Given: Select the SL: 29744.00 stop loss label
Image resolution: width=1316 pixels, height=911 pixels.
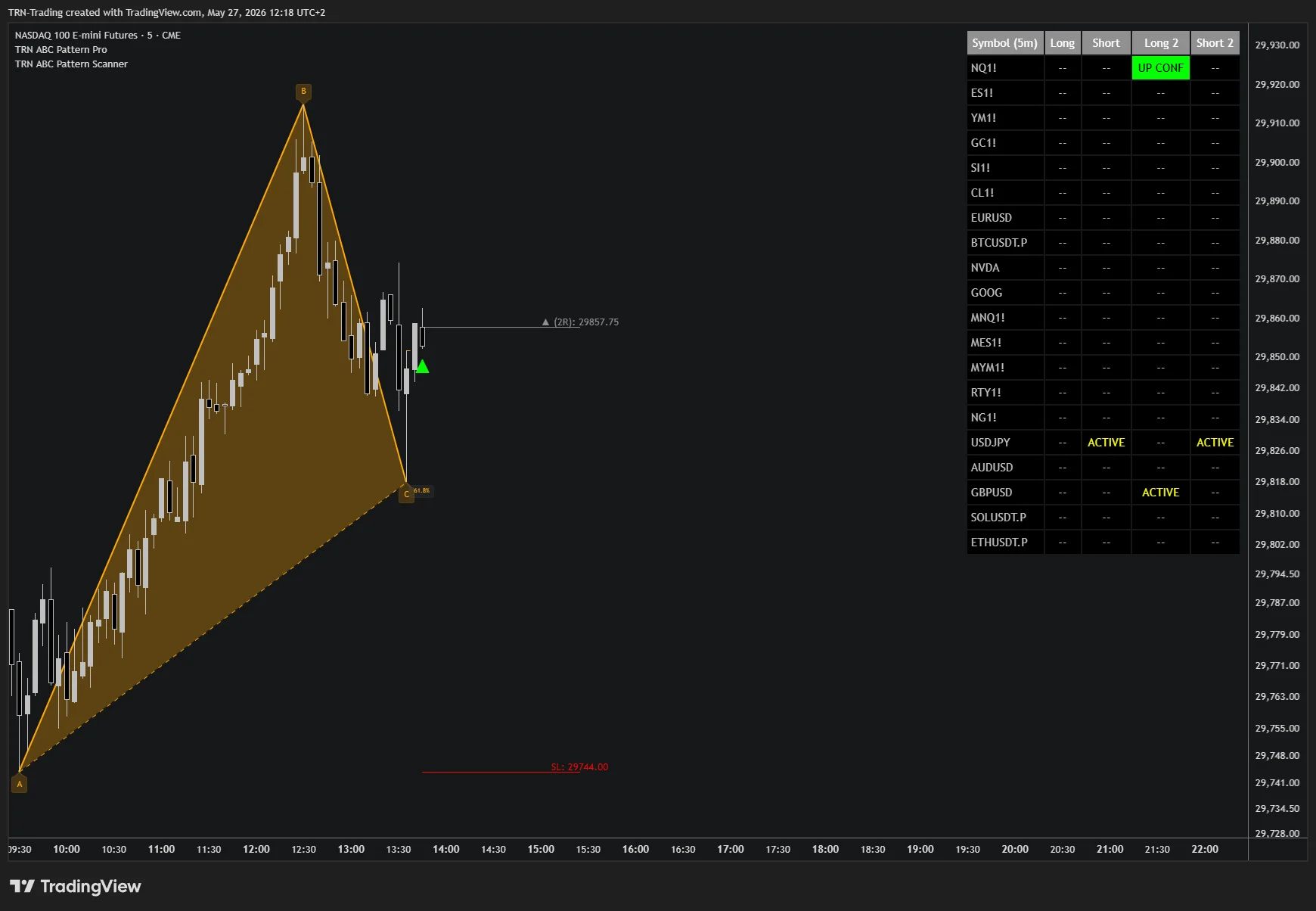Looking at the screenshot, I should click(x=579, y=766).
